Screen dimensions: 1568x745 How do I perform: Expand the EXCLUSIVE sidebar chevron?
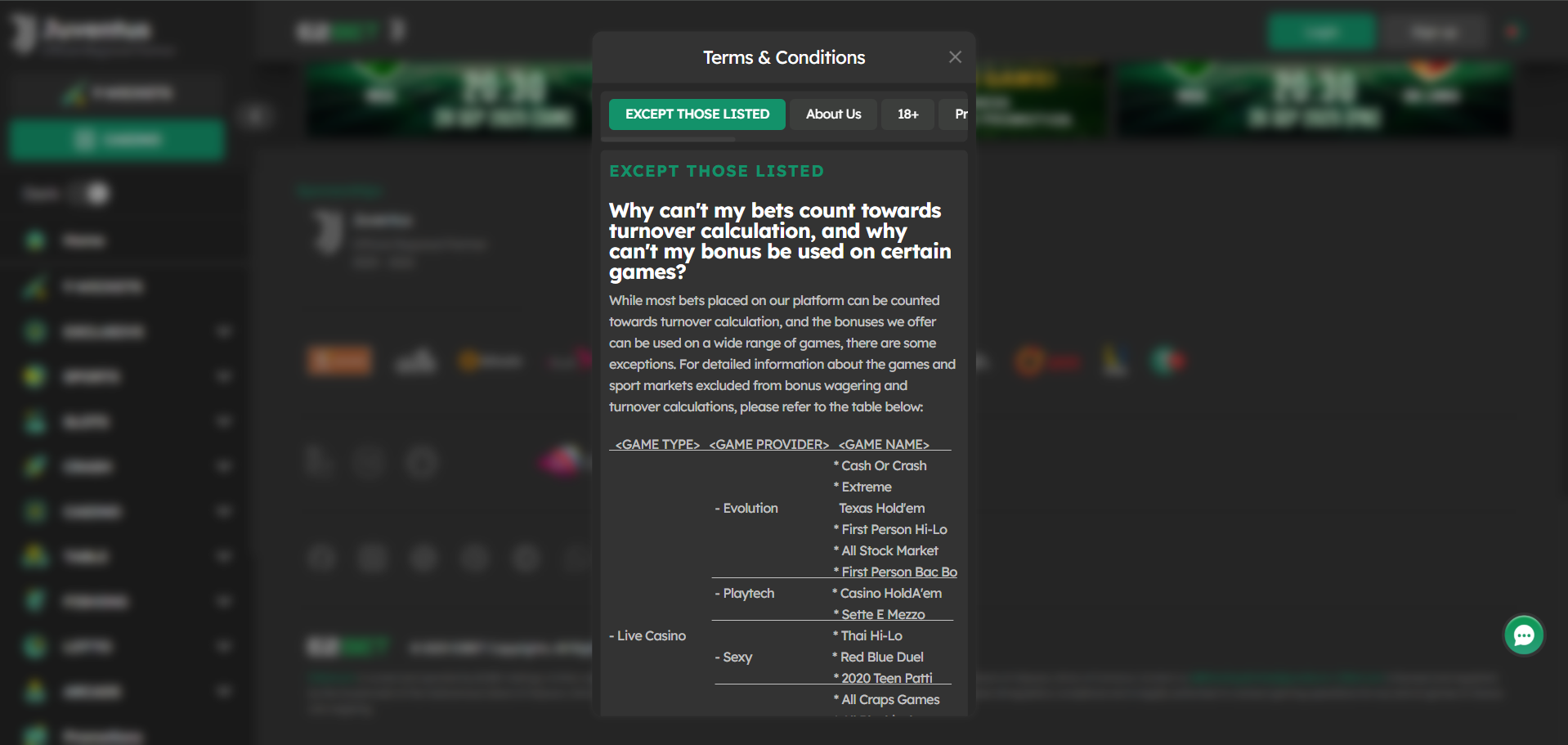coord(223,331)
